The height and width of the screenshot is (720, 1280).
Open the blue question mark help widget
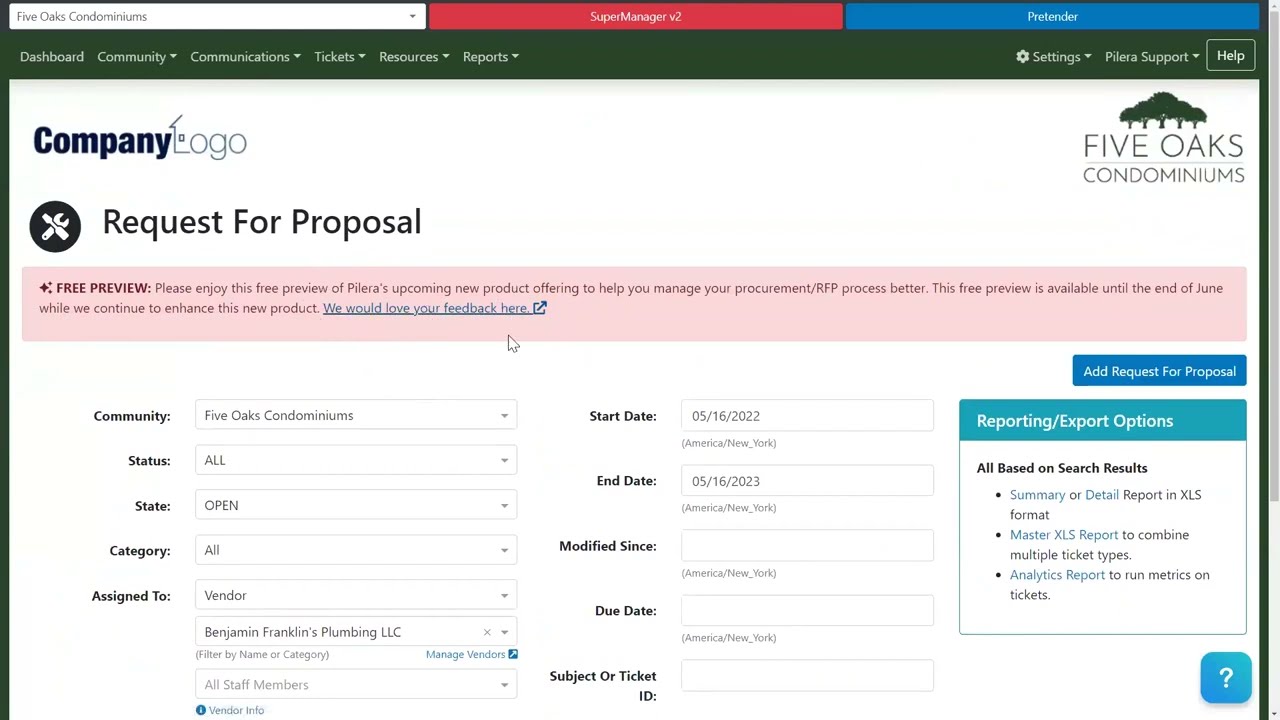(x=1226, y=678)
